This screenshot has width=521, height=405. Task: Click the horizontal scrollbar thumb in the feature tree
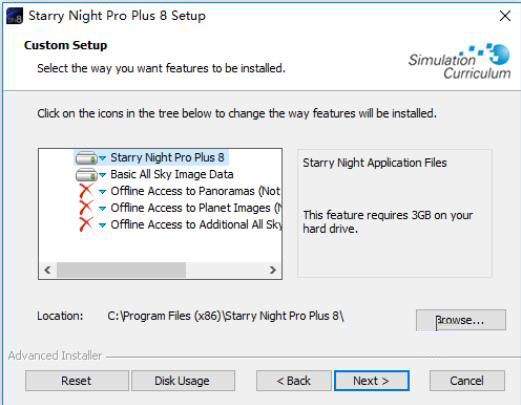tap(121, 270)
